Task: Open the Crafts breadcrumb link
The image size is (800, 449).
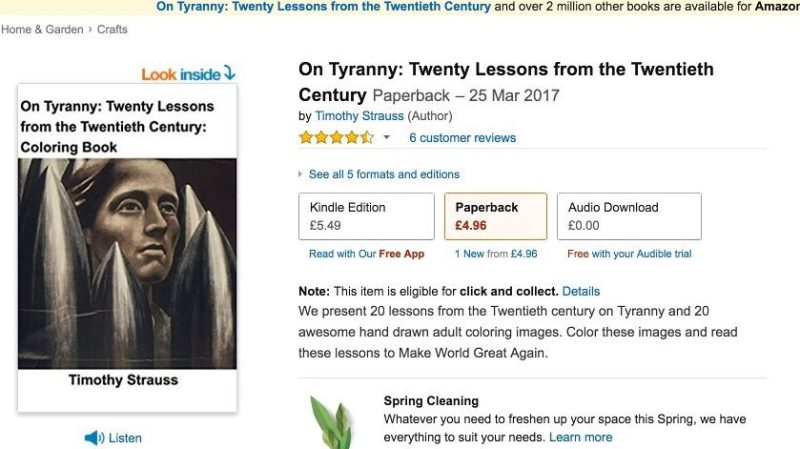Action: pyautogui.click(x=112, y=30)
